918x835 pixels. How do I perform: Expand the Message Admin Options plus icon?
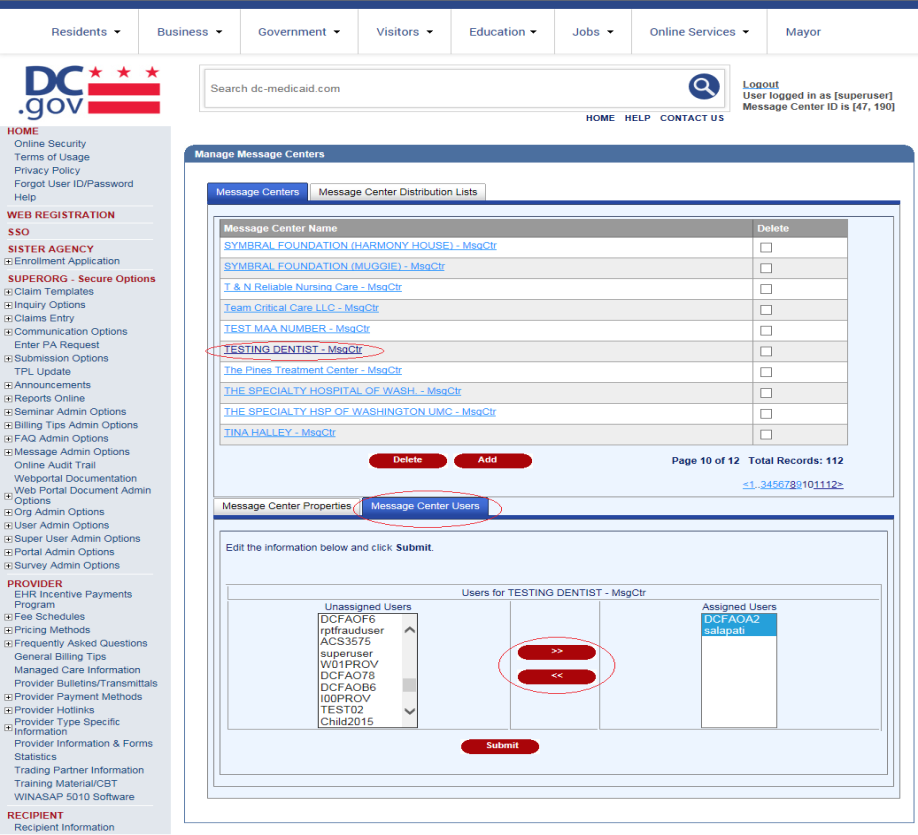click(x=8, y=452)
